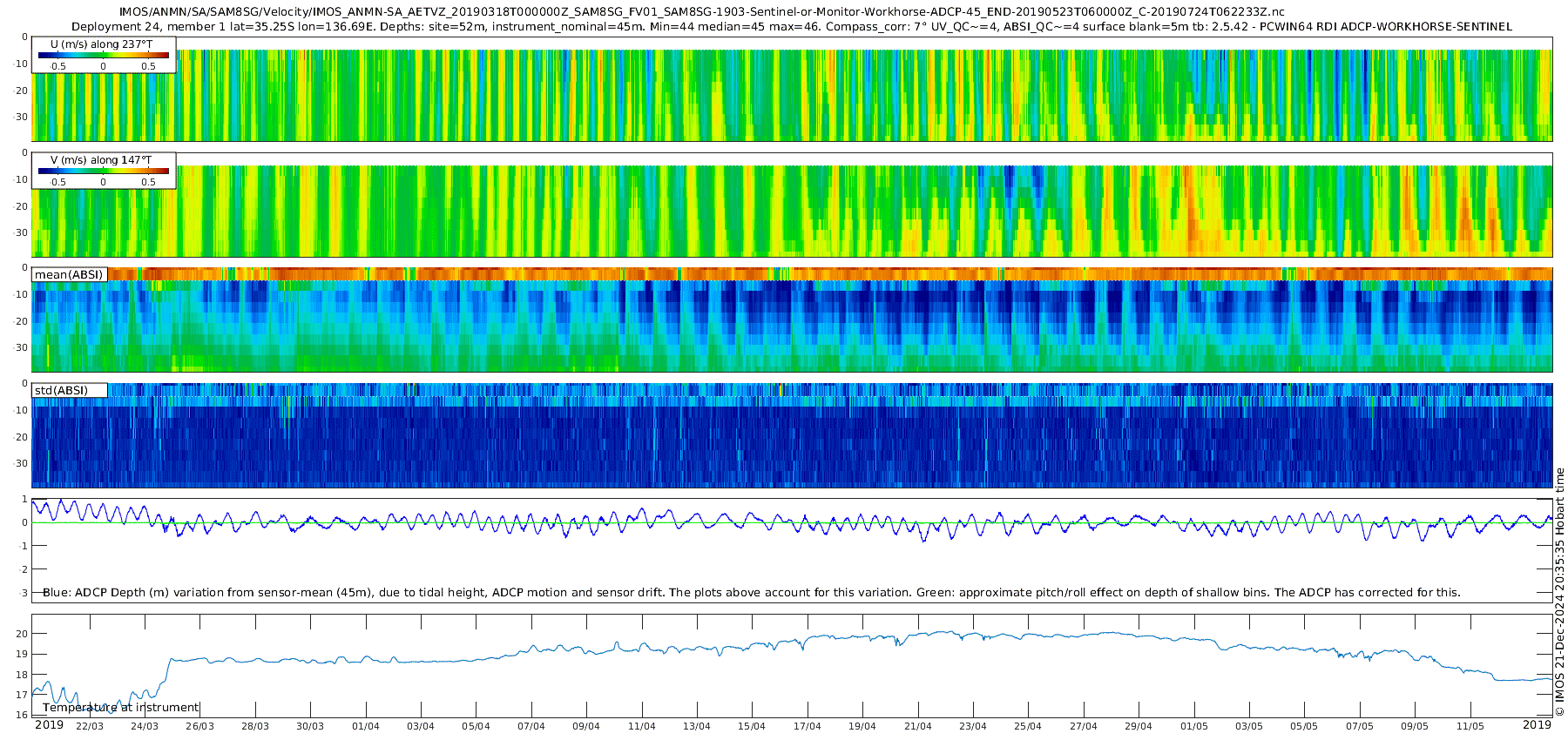Click the ADCP Depth variation caption text
This screenshot has height=740, width=1568.
(751, 593)
